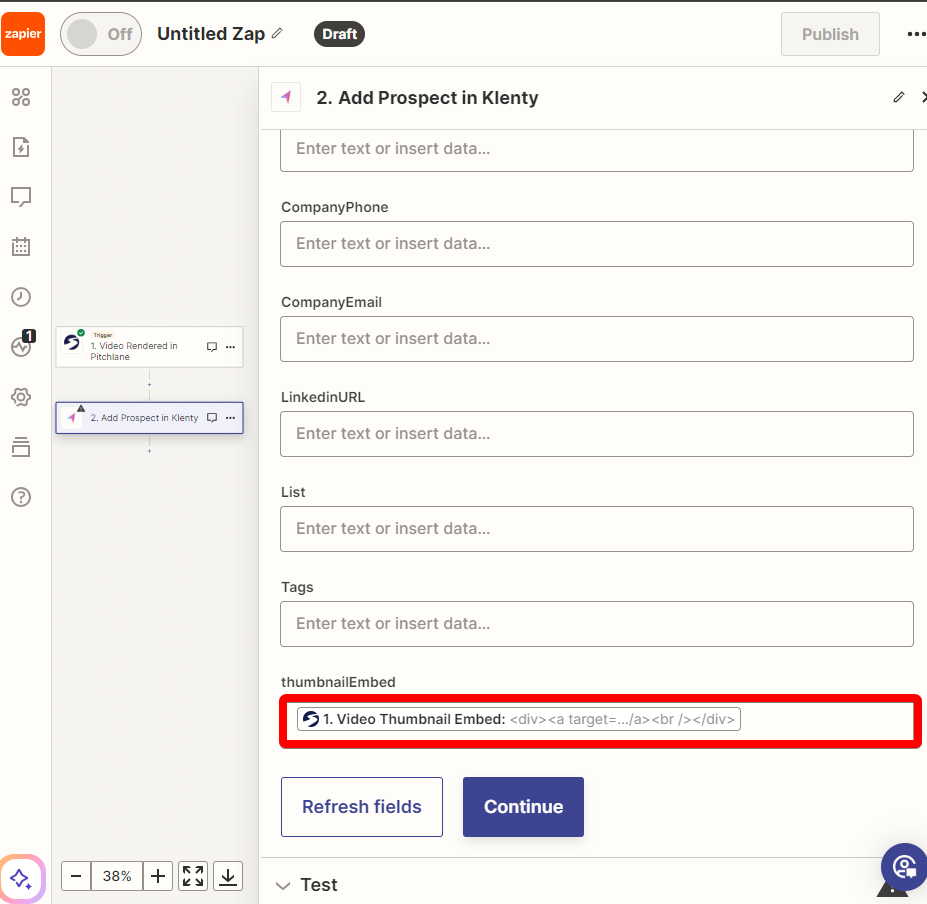927x904 pixels.
Task: Edit the Untitled Zap name pencil
Action: [x=277, y=33]
